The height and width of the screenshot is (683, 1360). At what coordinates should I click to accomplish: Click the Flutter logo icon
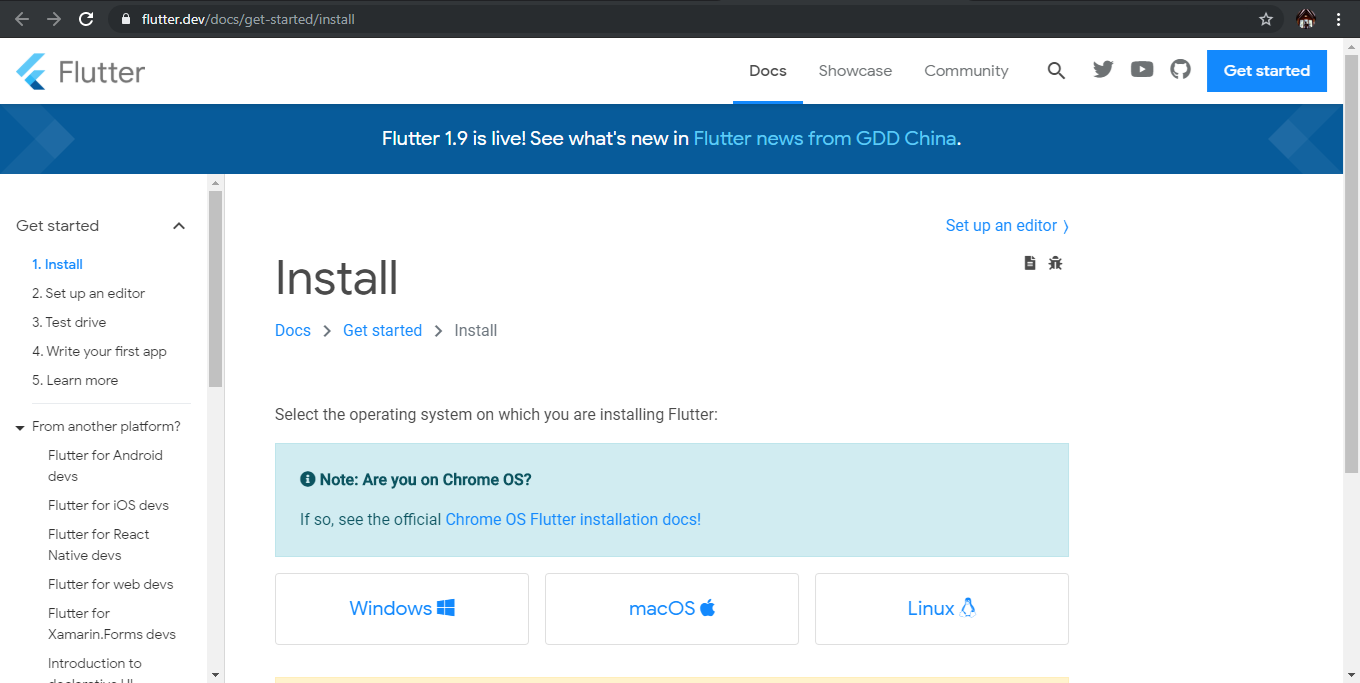[x=30, y=70]
